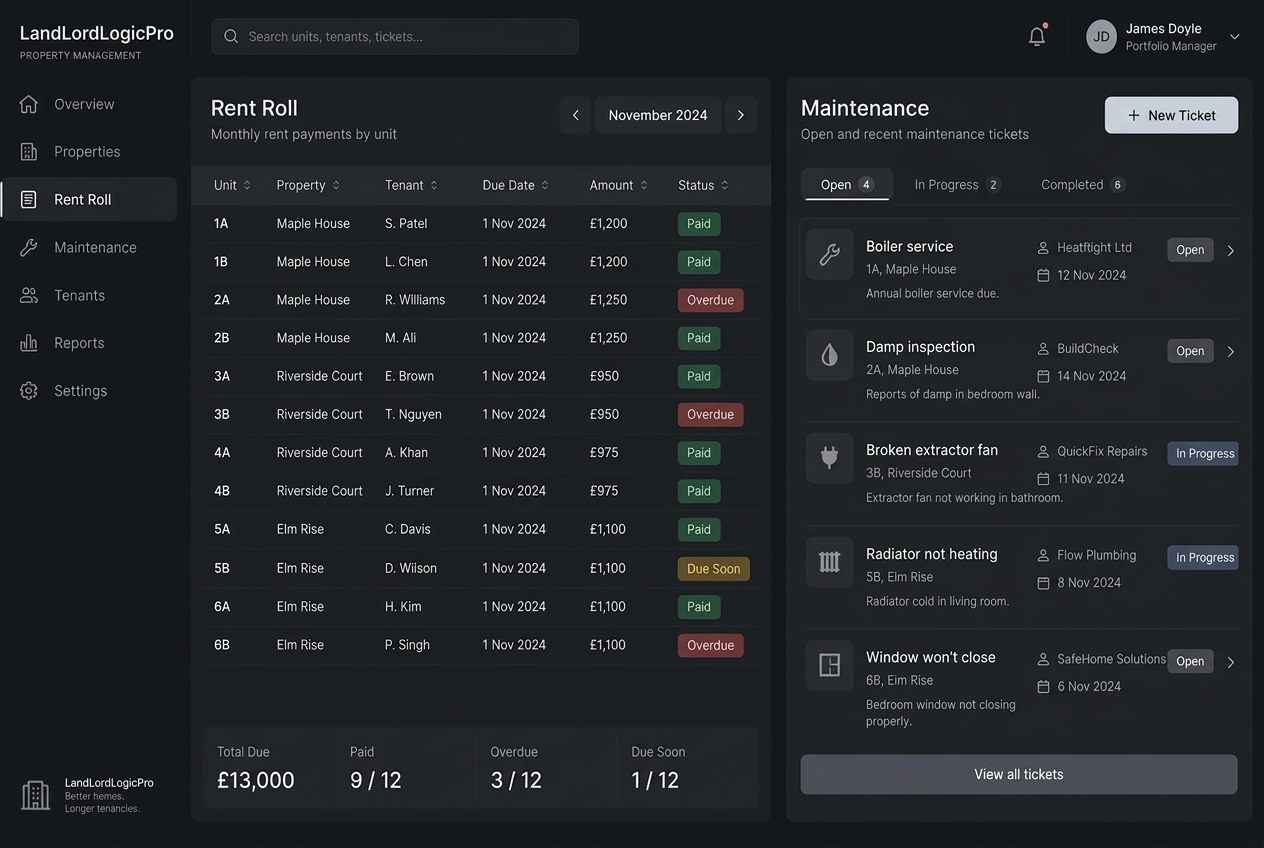This screenshot has height=848, width=1264.
Task: Click the Broken extractor fan plug icon
Action: click(x=829, y=458)
